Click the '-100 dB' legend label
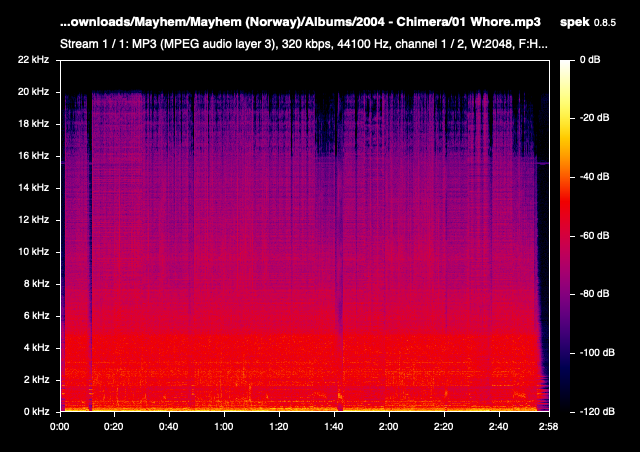 coord(597,352)
